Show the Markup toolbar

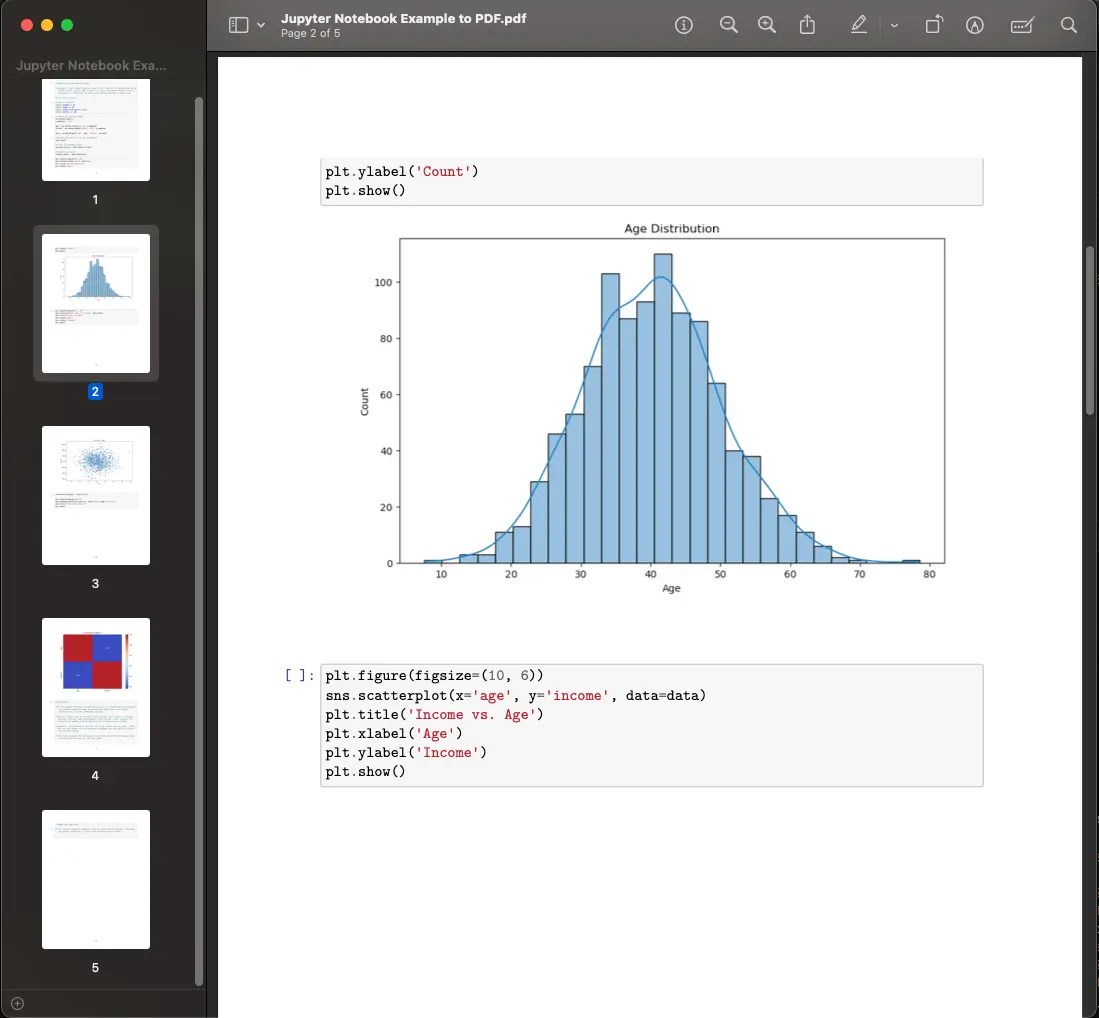tap(1022, 25)
